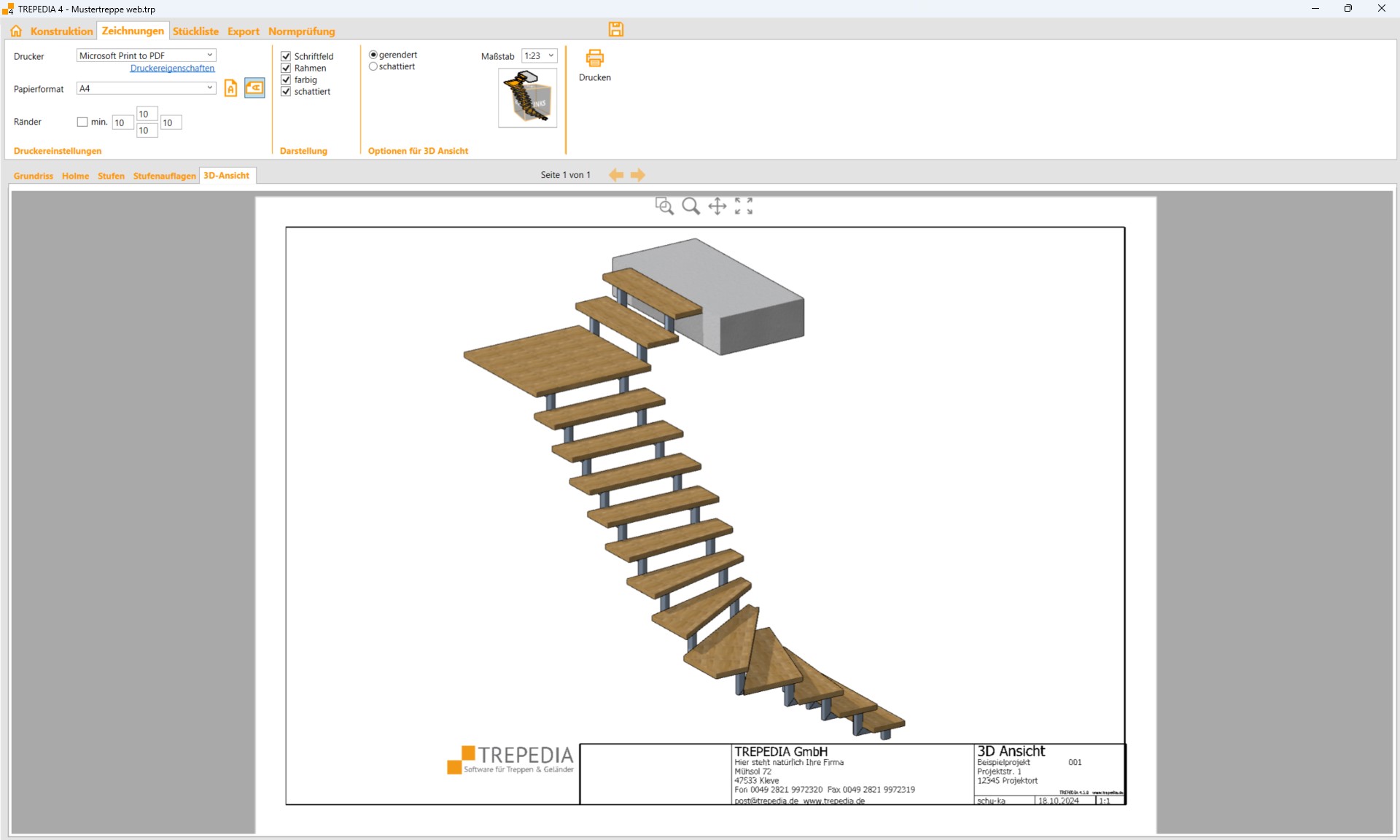Open the Druckereigenschaften link
The width and height of the screenshot is (1400, 840).
[172, 68]
